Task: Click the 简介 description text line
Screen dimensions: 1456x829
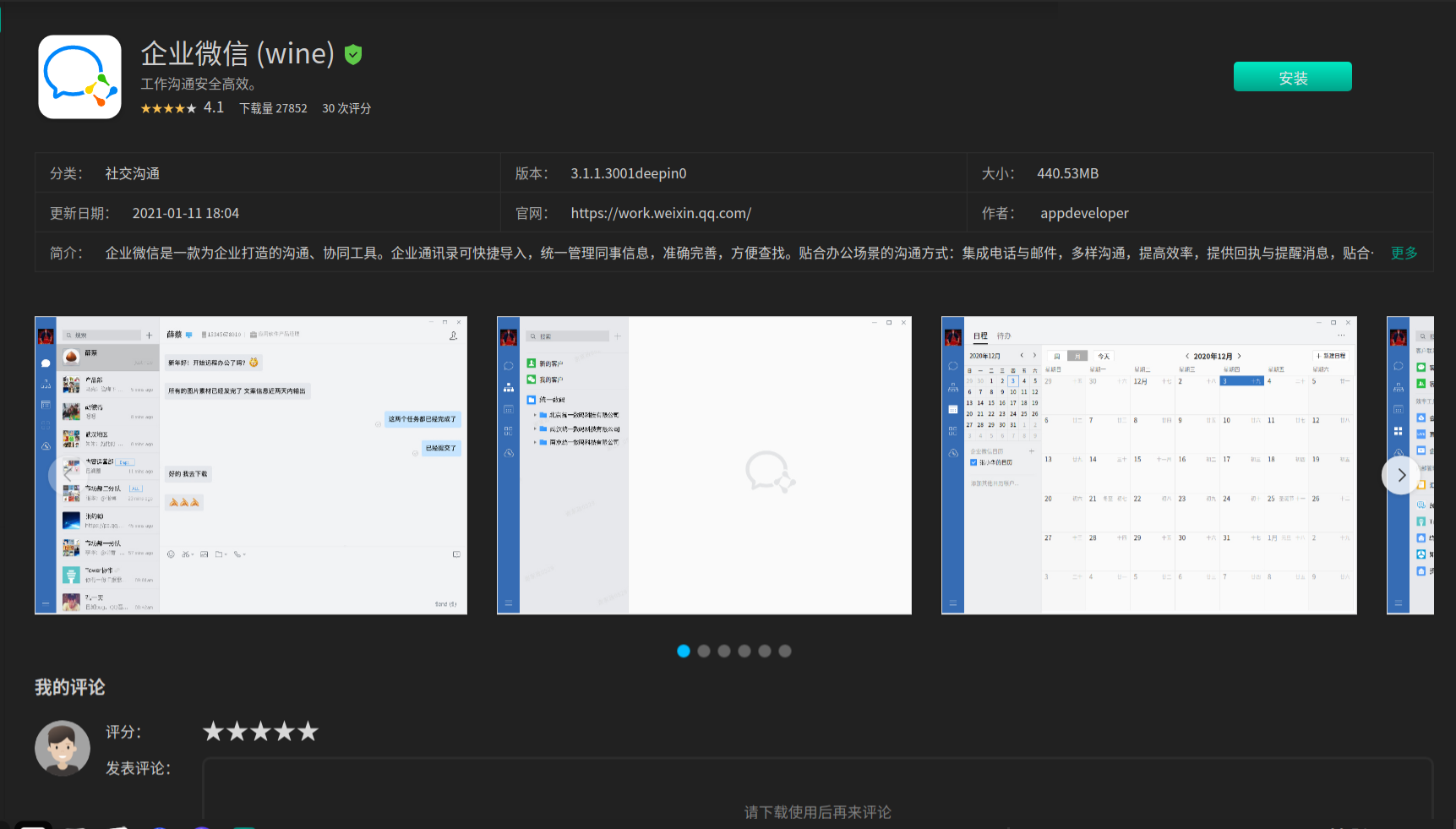Action: coord(739,253)
